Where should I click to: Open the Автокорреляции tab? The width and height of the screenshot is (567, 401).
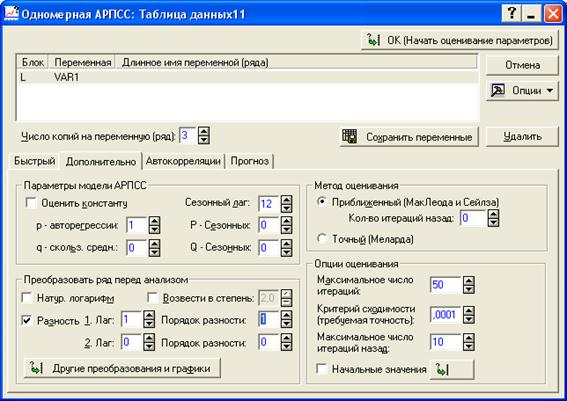[183, 161]
